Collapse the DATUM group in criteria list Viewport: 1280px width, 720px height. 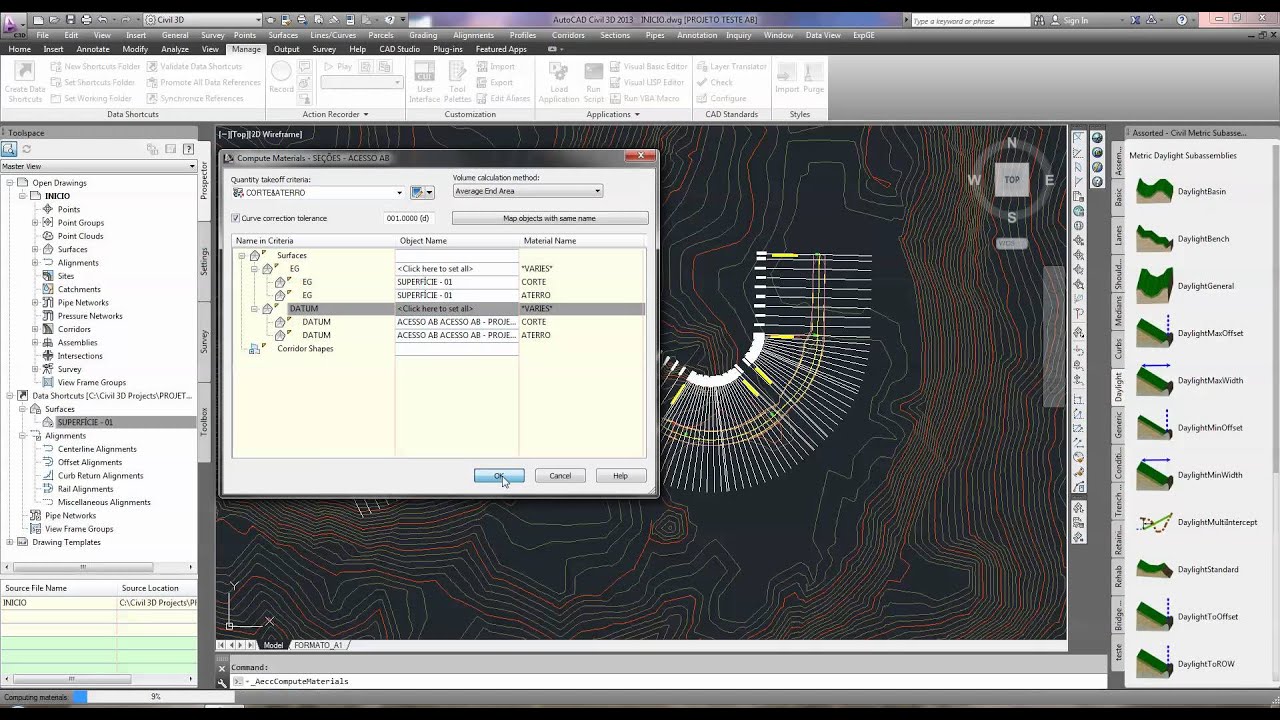254,309
